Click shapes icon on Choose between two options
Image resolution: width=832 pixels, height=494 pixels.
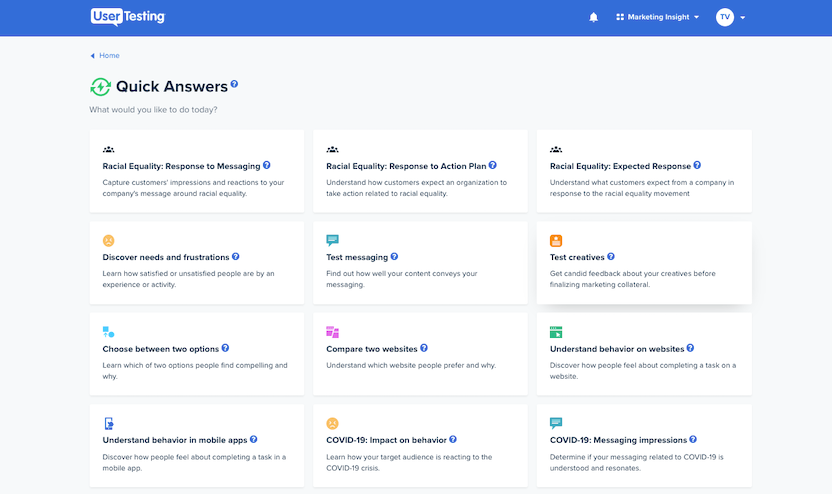[x=108, y=332]
